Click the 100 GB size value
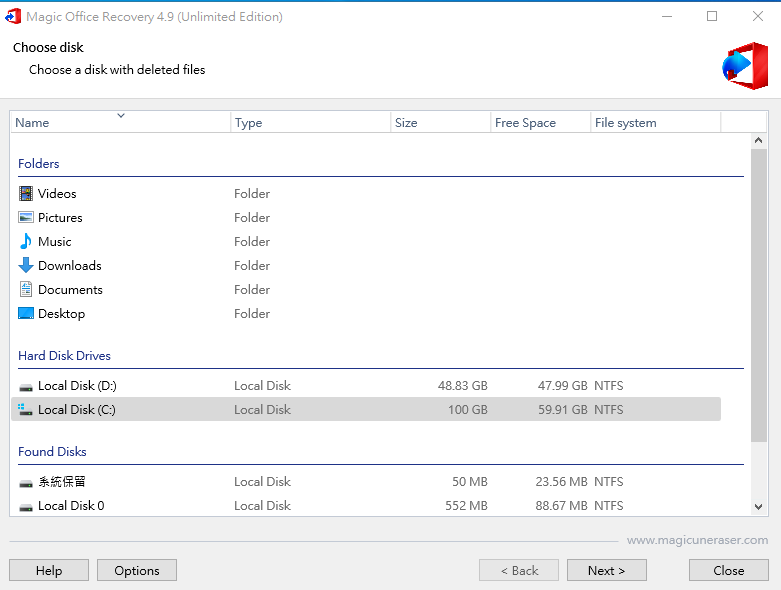The width and height of the screenshot is (781, 590). click(468, 409)
